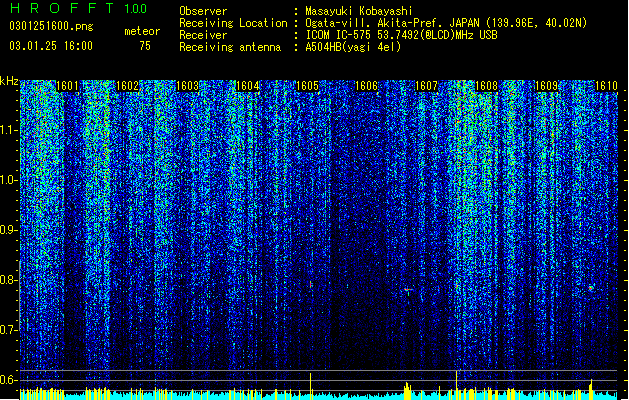Click the 1606 time marker
Viewport: 629px width, 400px height.
[367, 86]
